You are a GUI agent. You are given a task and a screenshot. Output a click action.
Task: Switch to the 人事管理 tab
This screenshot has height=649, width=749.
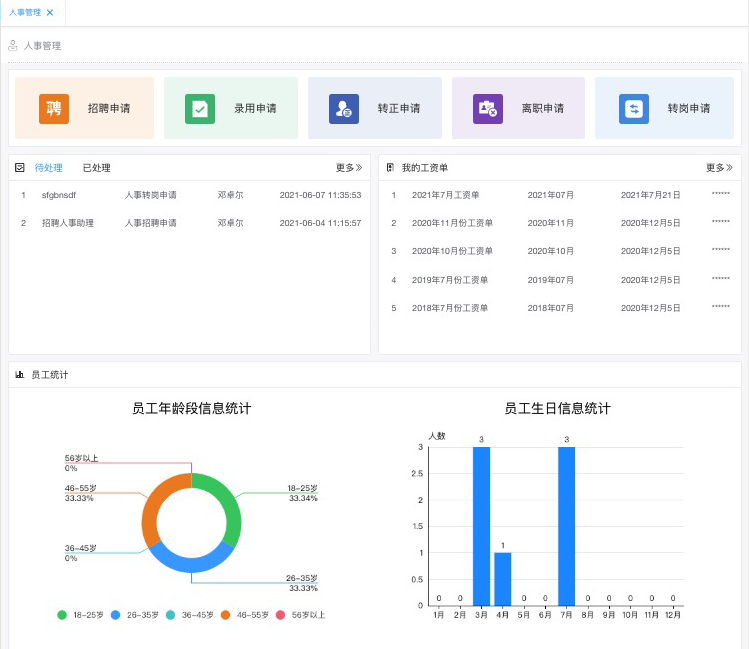(x=25, y=12)
